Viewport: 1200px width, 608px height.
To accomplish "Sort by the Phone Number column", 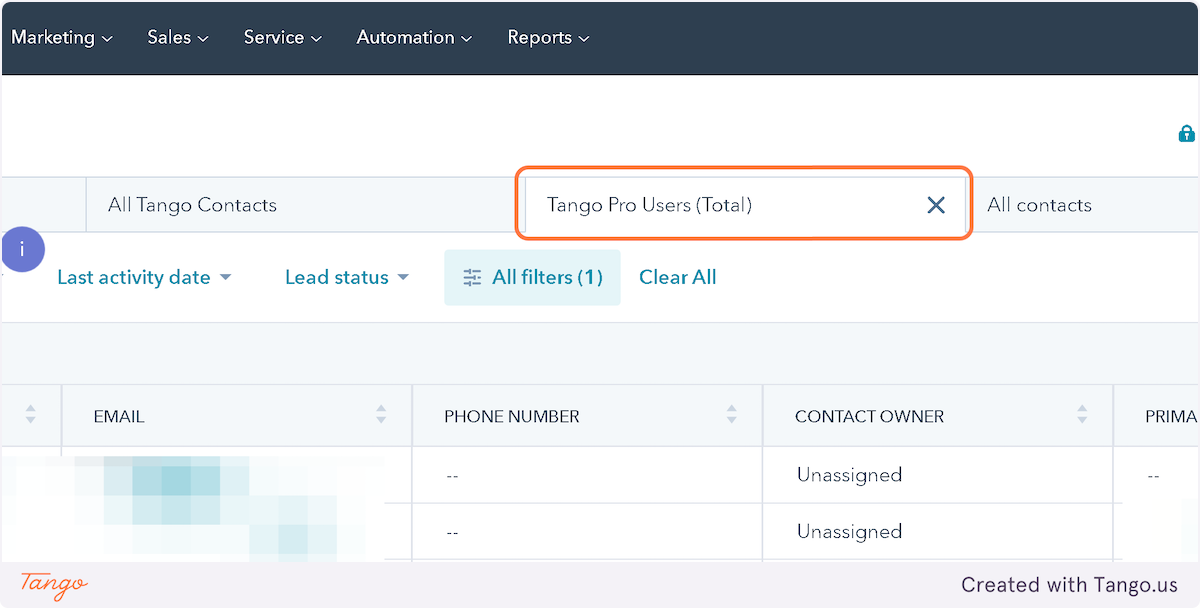I will click(x=732, y=414).
